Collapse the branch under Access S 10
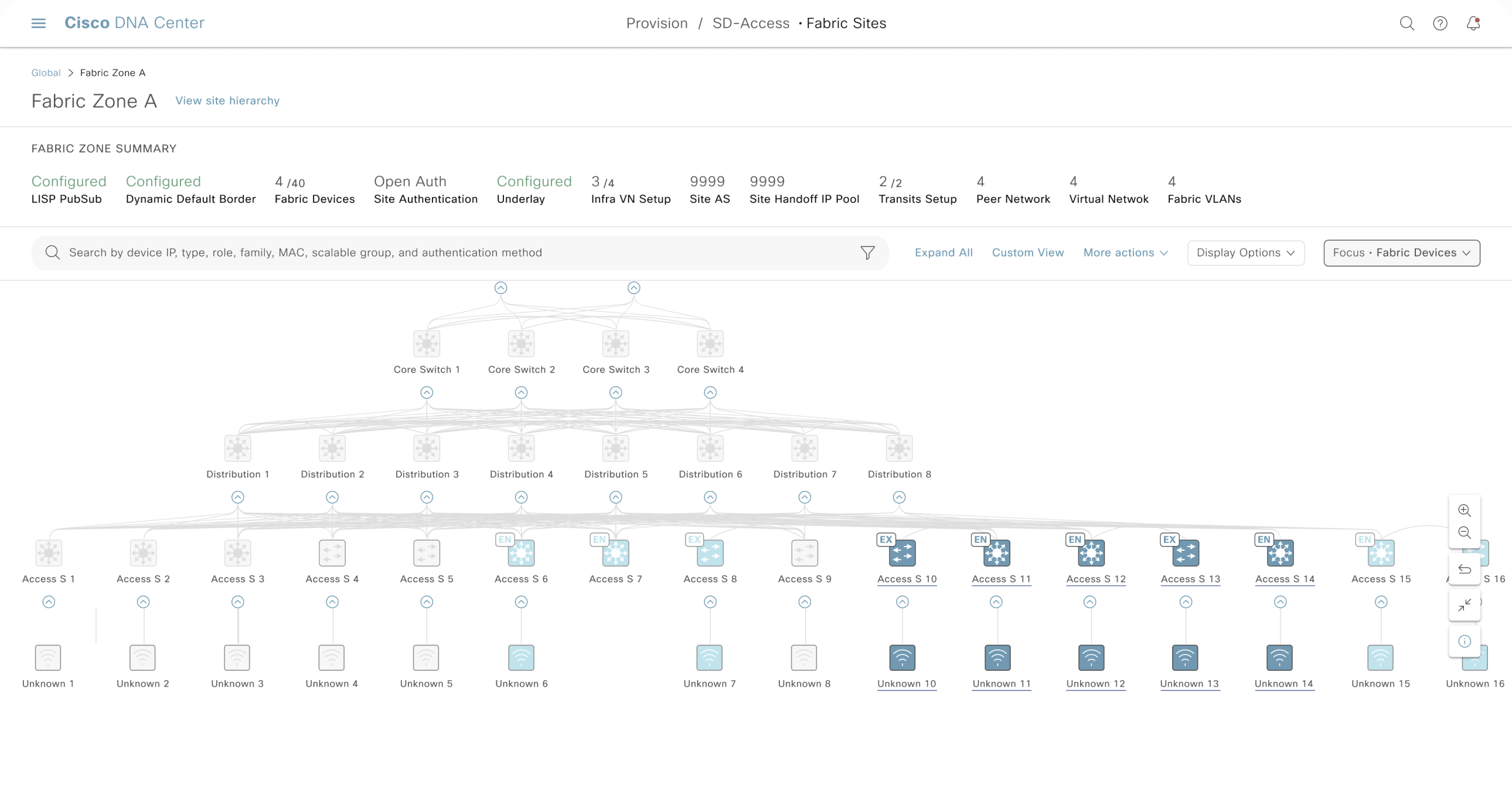 pyautogui.click(x=903, y=602)
